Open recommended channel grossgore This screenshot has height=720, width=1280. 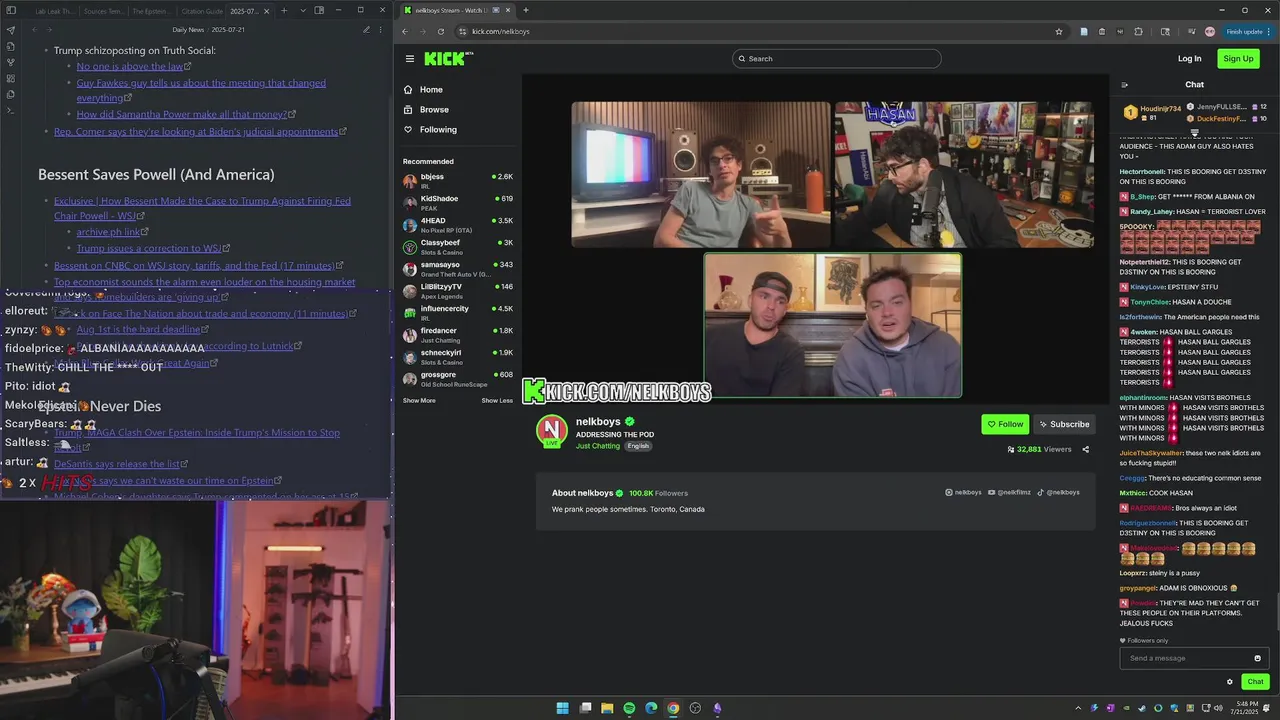(x=458, y=378)
